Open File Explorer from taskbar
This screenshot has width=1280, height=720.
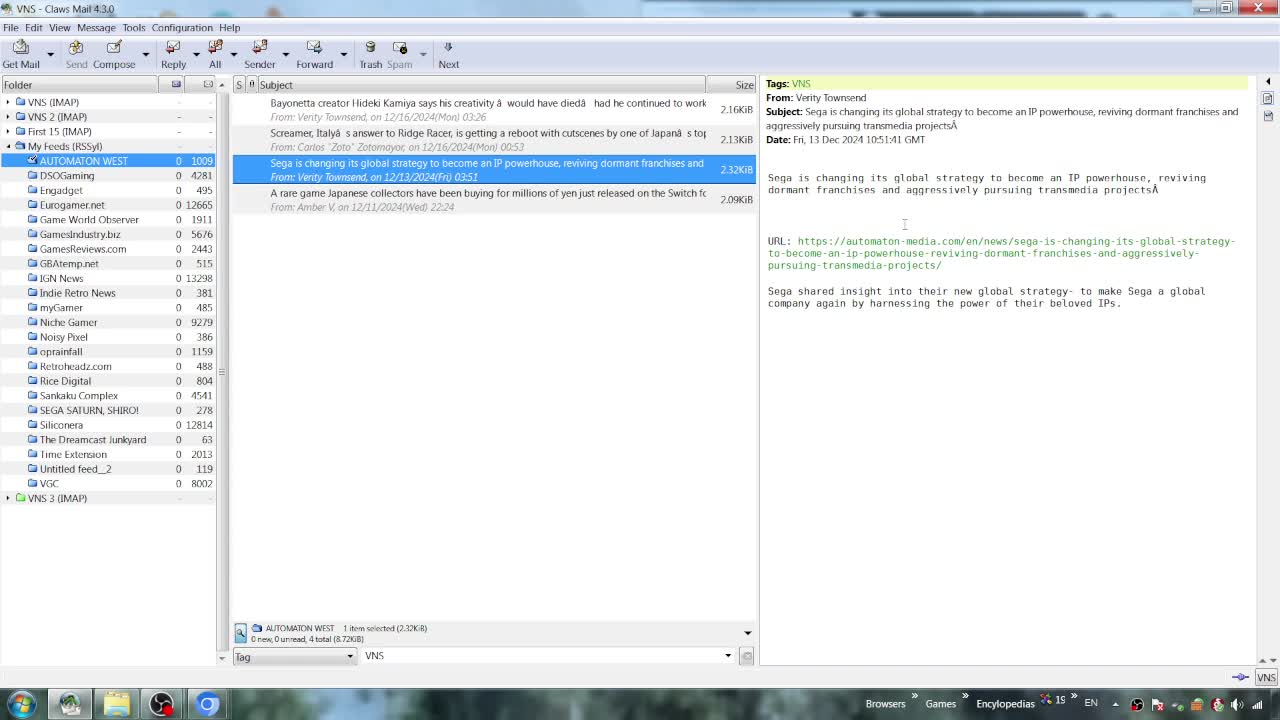[x=116, y=704]
